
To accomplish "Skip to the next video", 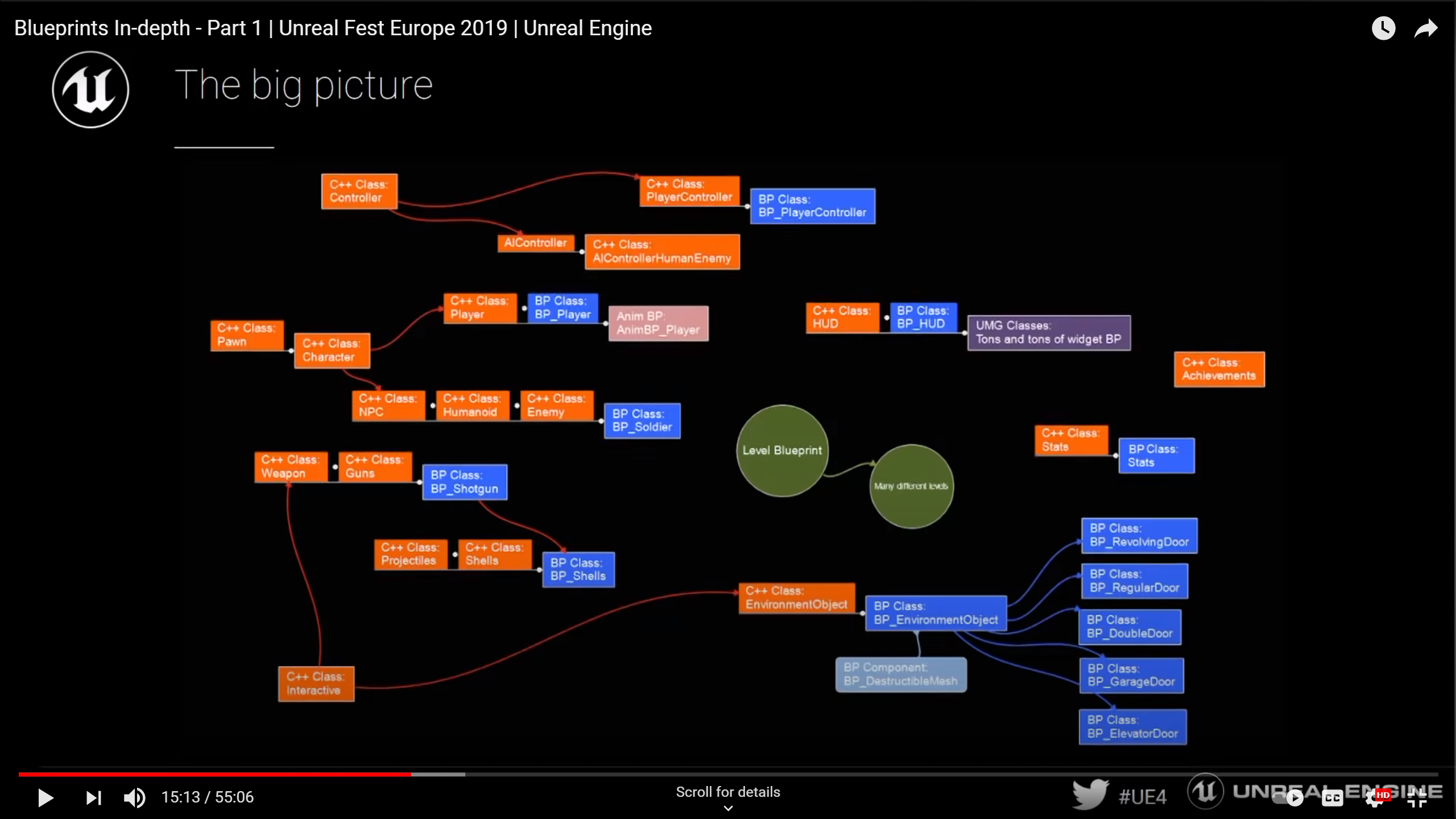I will coord(94,797).
